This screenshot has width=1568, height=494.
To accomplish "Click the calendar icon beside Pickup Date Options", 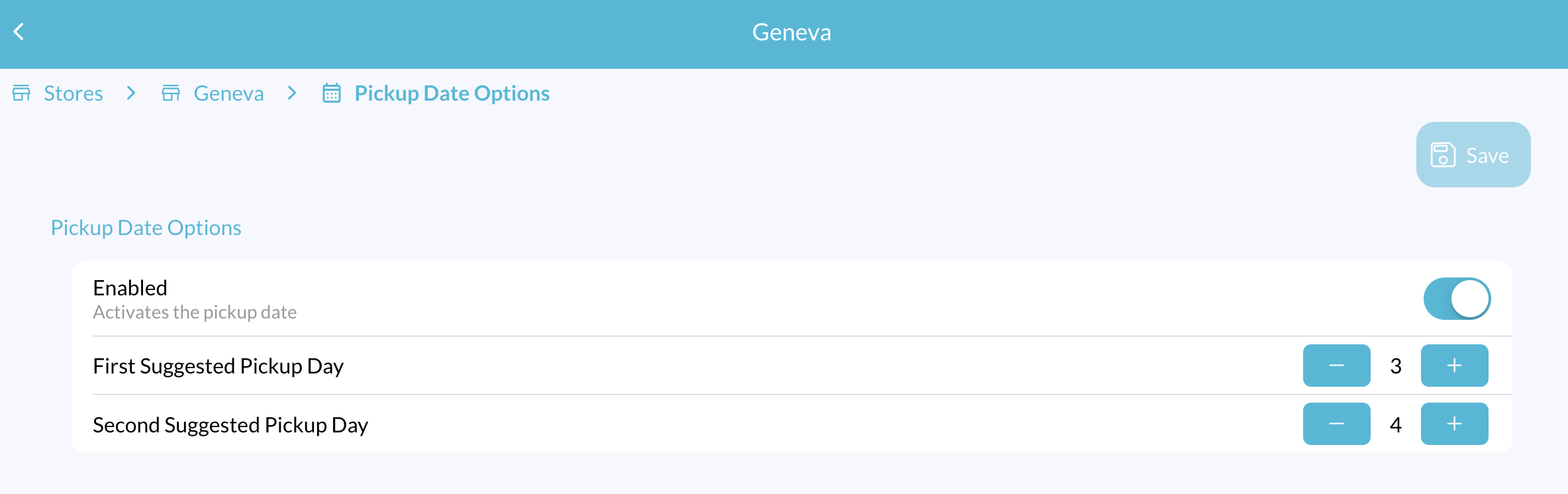I will pos(332,93).
